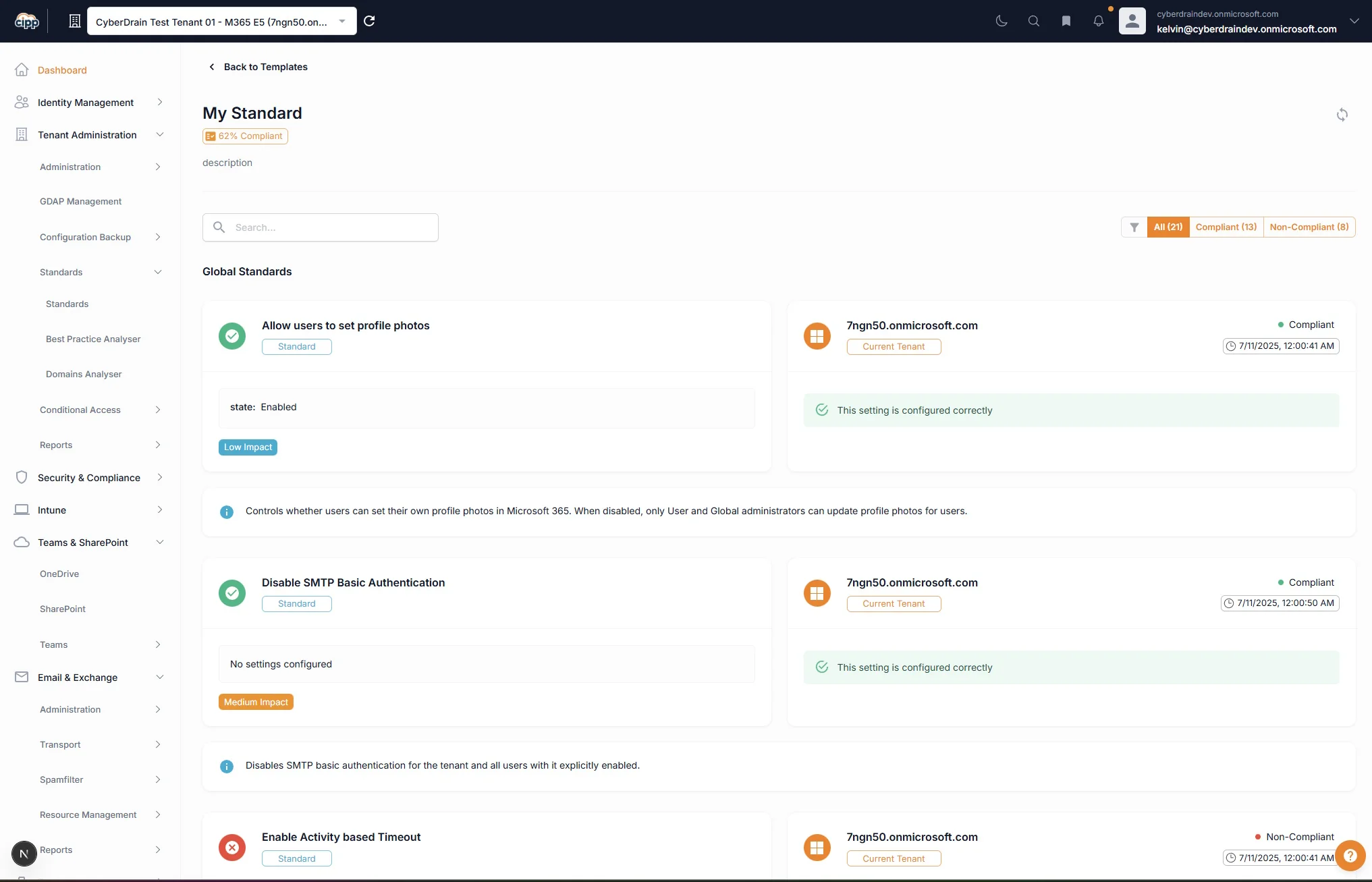The width and height of the screenshot is (1372, 882).
Task: Click tenant icon in profile photos card
Action: [x=817, y=335]
